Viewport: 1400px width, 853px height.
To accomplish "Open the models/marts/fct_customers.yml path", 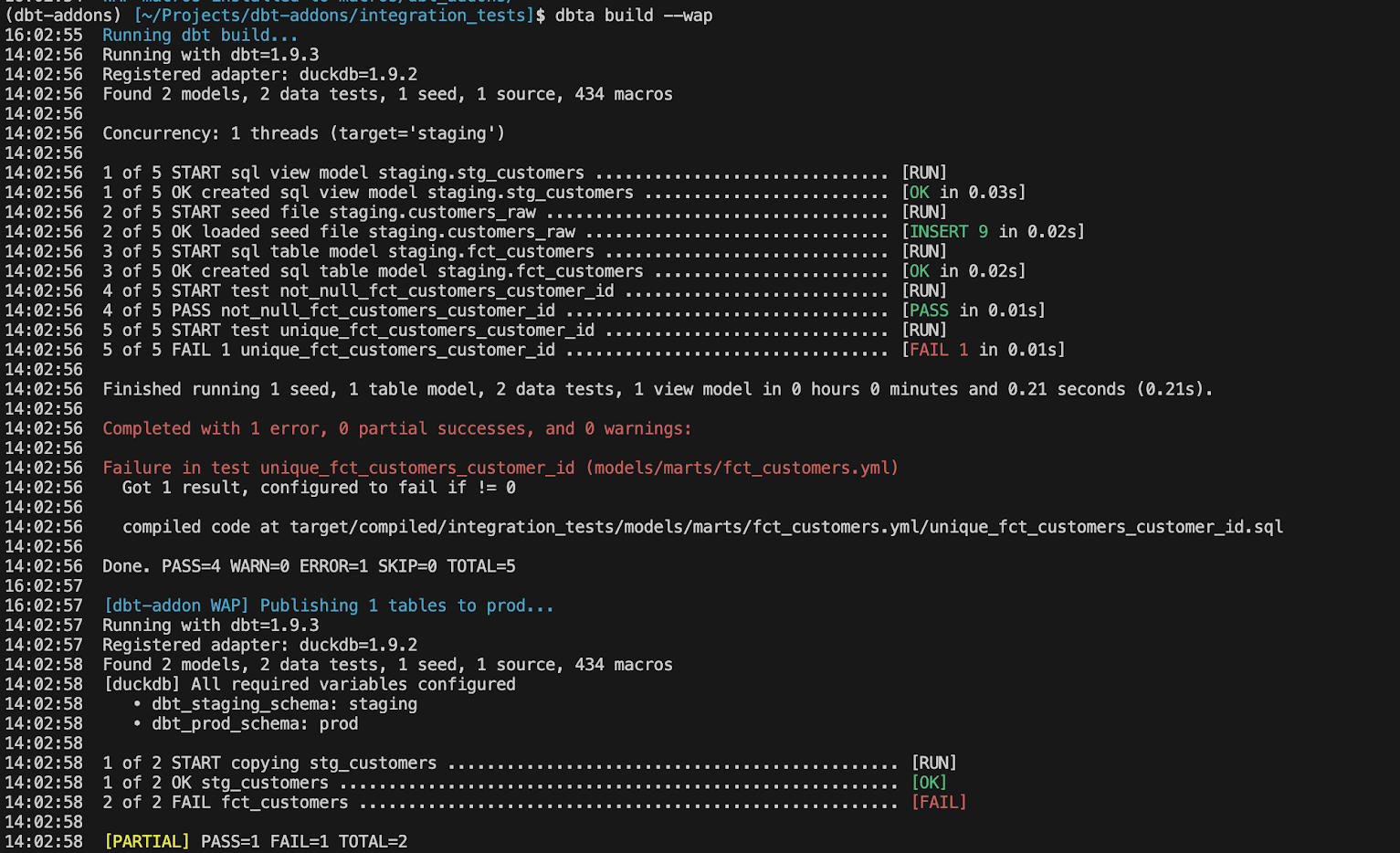I will (x=742, y=468).
